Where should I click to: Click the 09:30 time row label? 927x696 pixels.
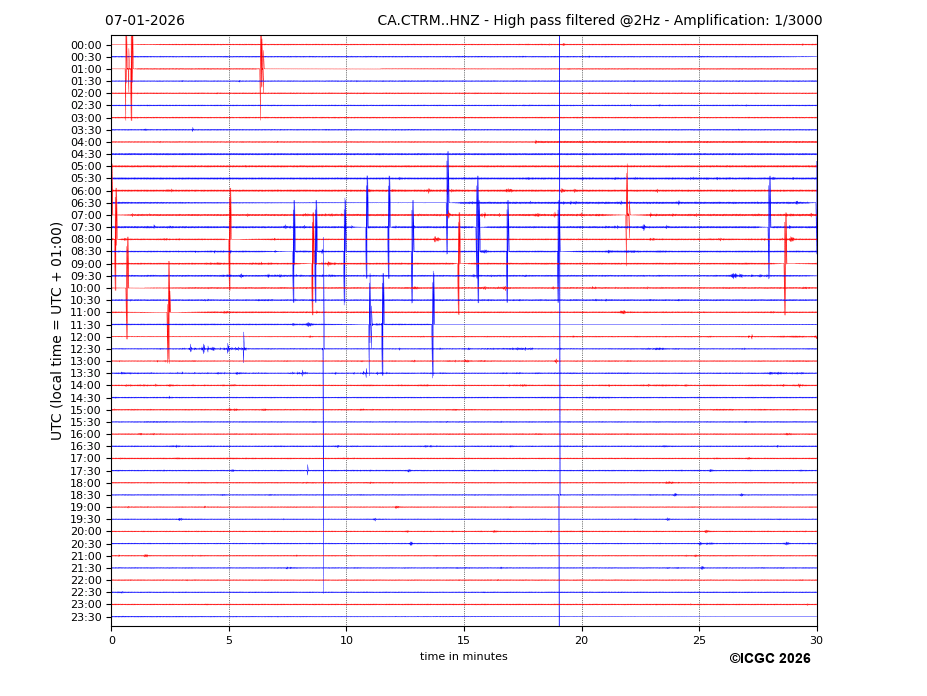(86, 276)
